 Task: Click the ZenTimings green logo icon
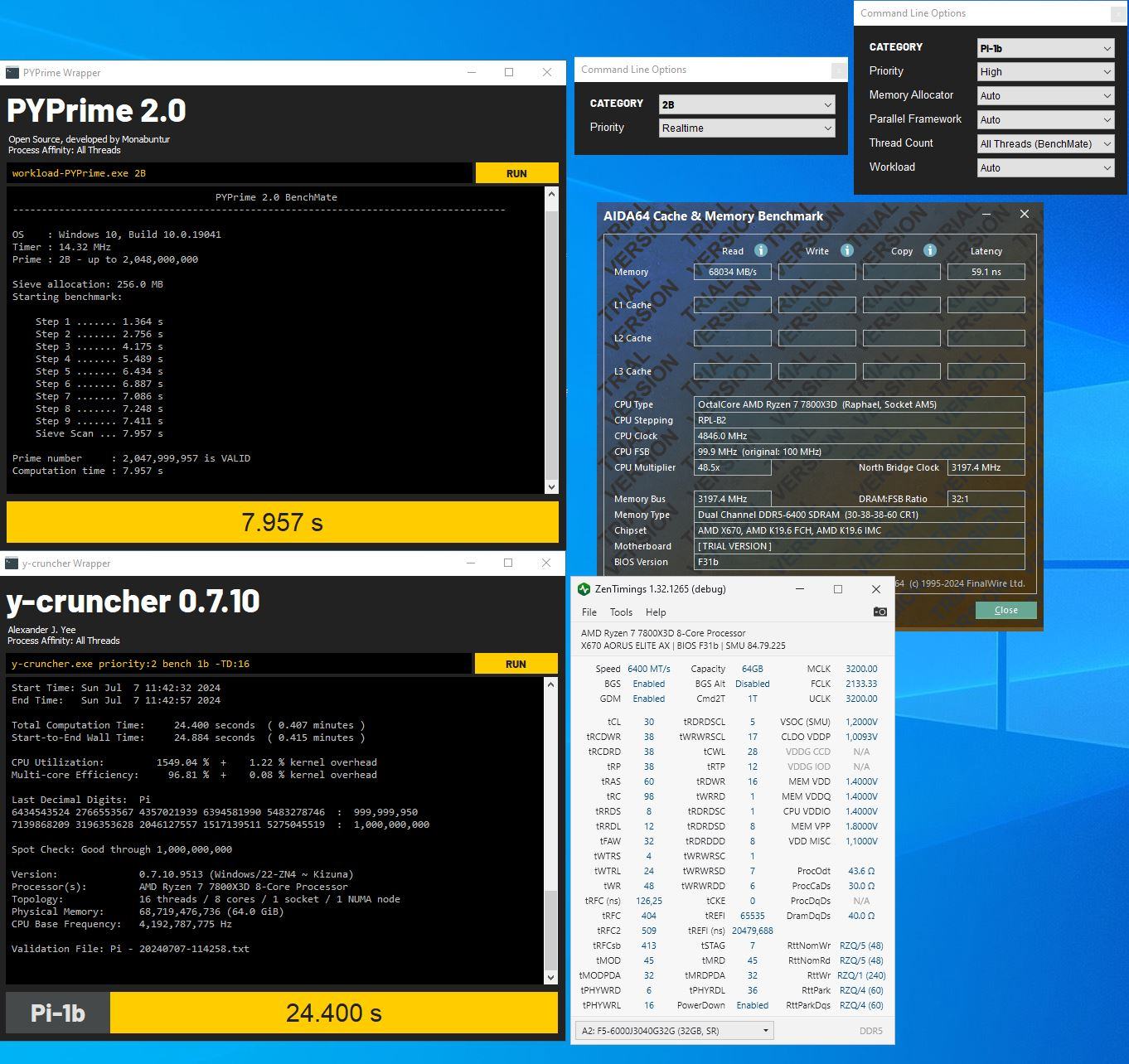584,589
